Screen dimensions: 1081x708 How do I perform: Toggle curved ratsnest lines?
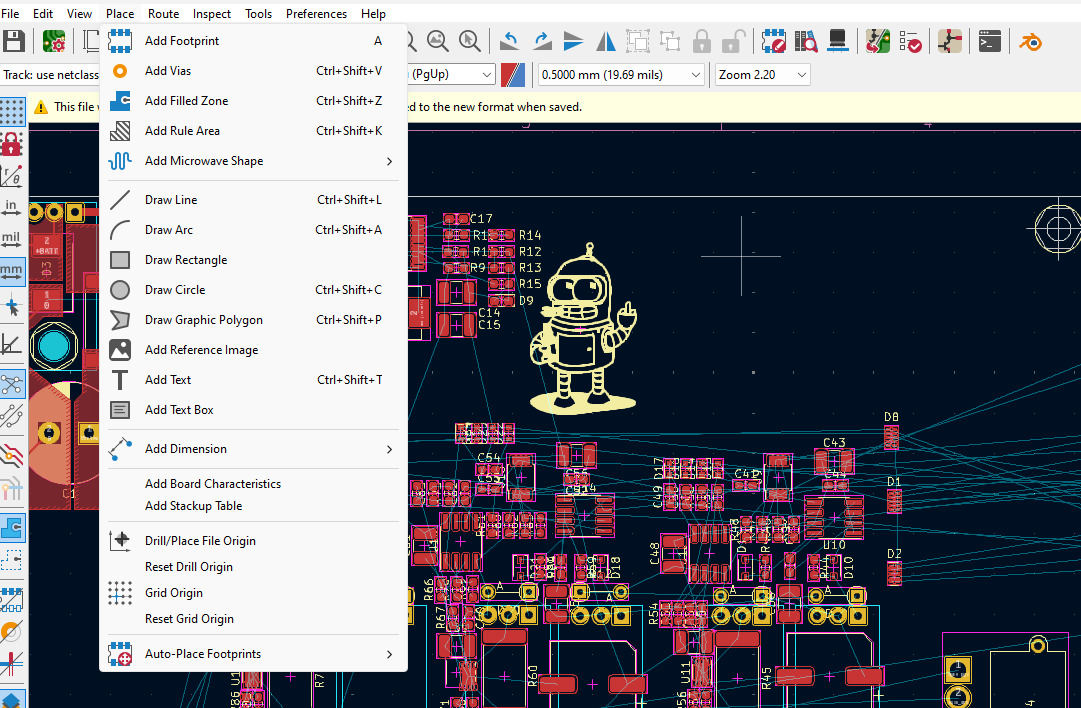(x=12, y=416)
